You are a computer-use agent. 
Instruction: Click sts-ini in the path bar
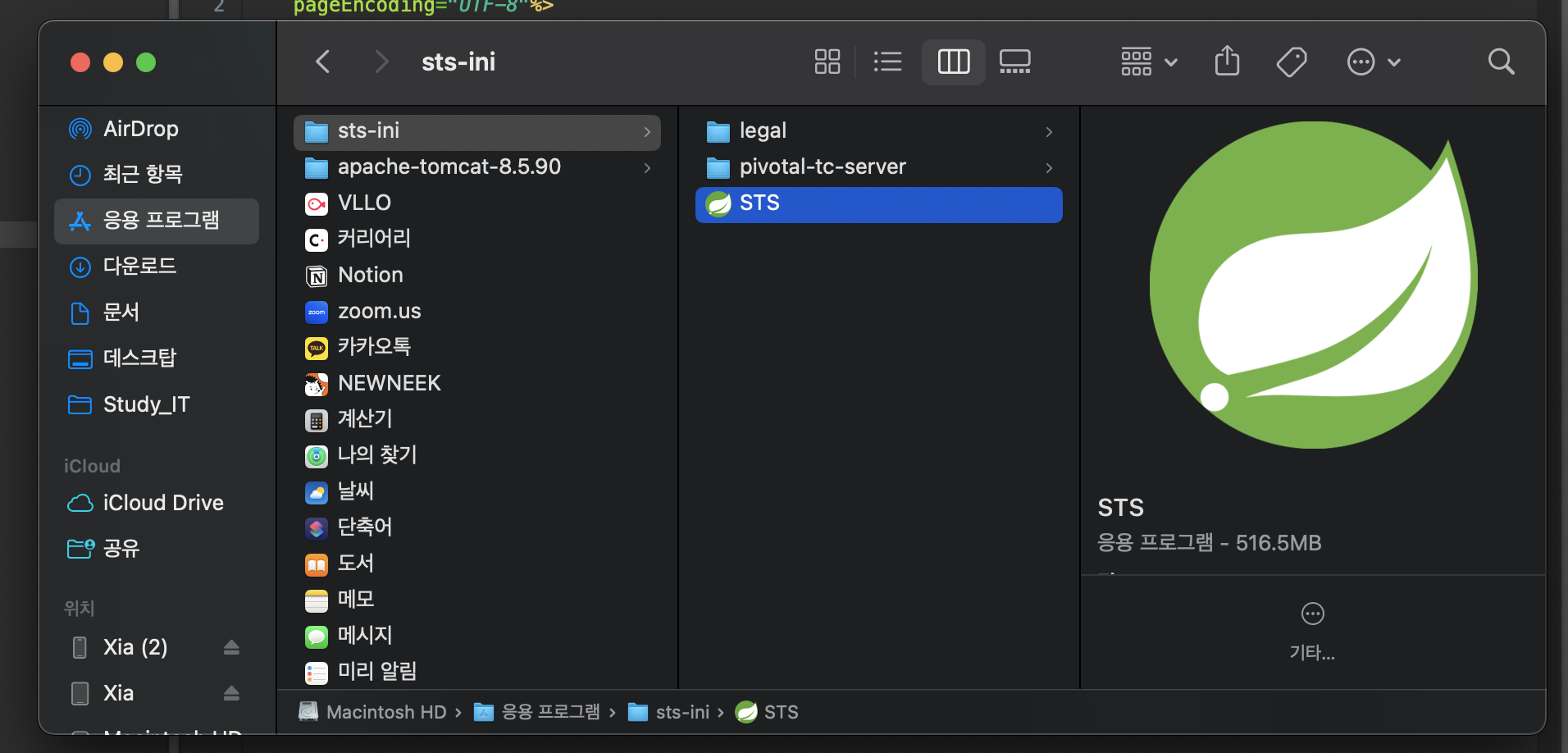(x=669, y=712)
